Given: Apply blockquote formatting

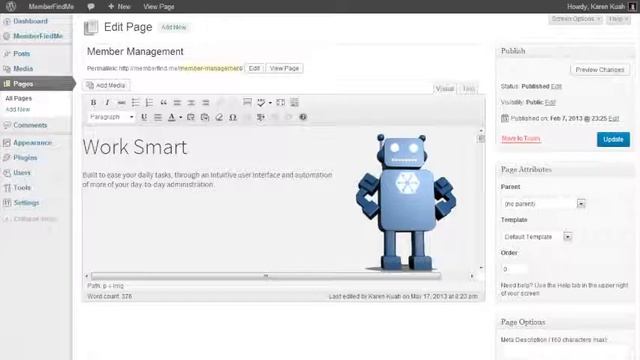Looking at the screenshot, I should [x=163, y=102].
